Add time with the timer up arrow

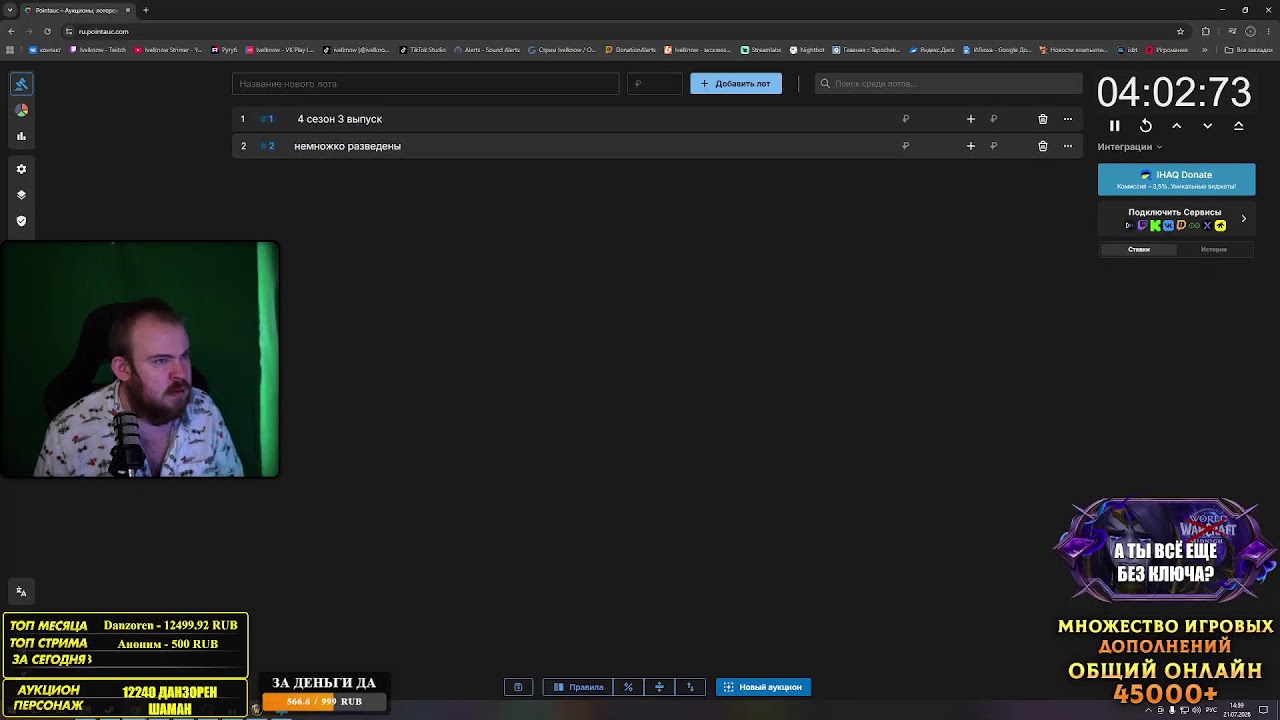pos(1177,126)
